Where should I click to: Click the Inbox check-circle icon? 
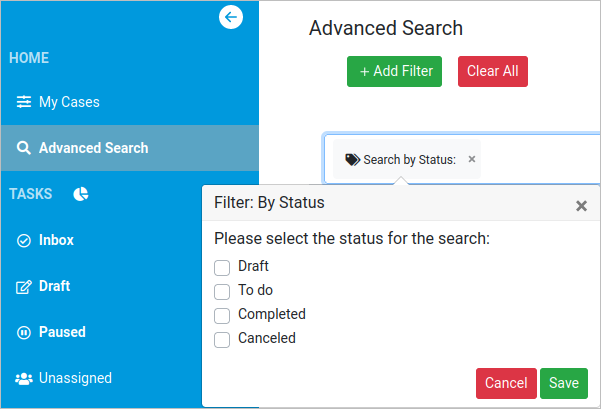tap(24, 240)
